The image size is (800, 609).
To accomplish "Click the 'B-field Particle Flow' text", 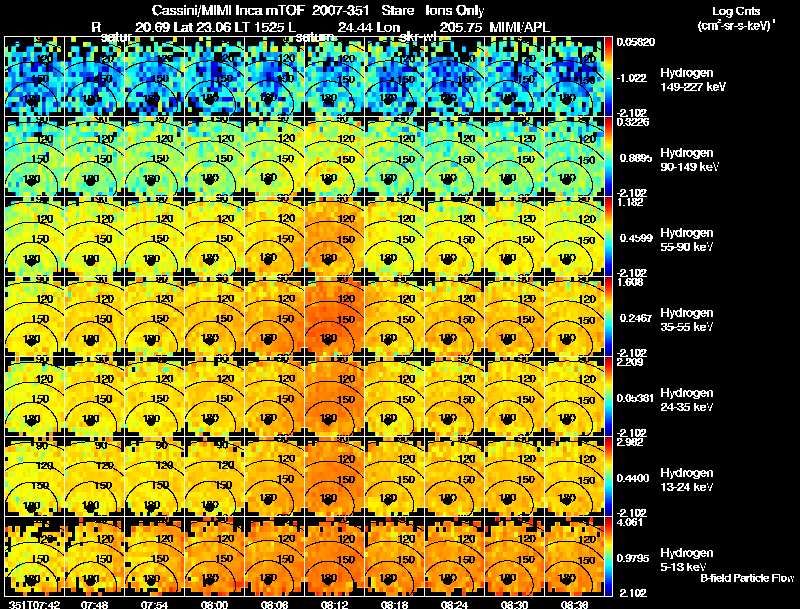I will pyautogui.click(x=747, y=578).
